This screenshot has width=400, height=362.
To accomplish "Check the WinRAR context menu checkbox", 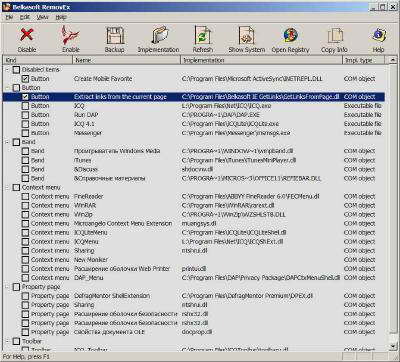I will [25, 205].
